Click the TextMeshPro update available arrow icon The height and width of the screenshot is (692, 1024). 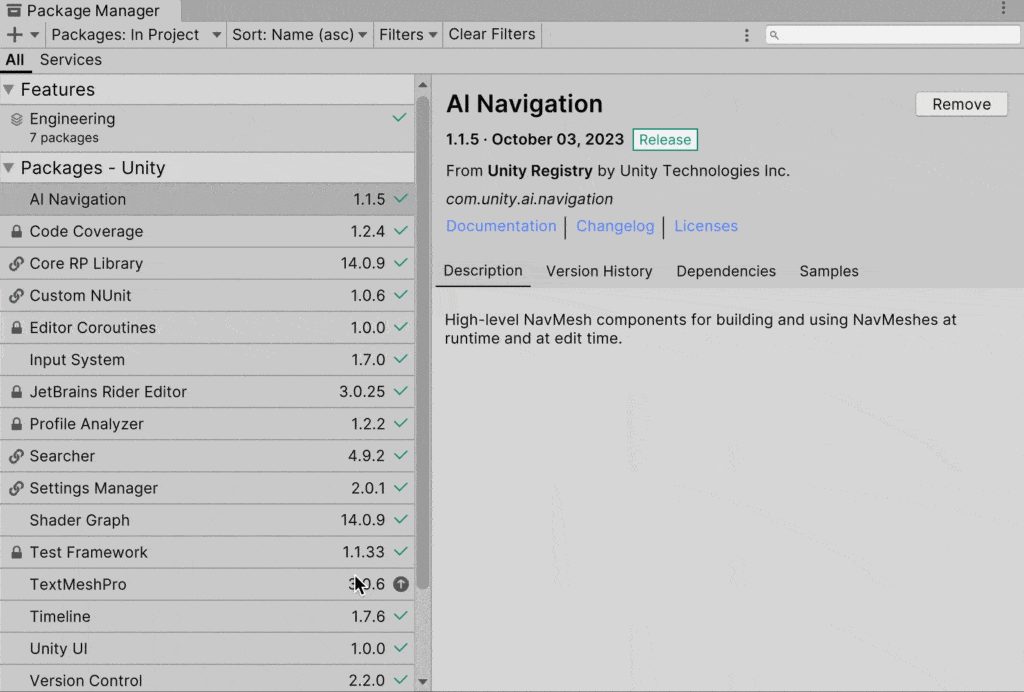[x=401, y=584]
